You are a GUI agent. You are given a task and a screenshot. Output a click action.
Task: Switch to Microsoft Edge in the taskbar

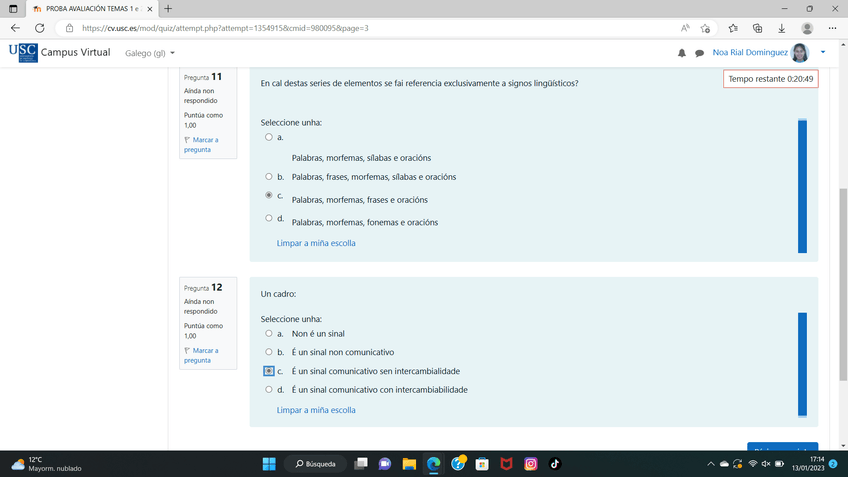point(433,464)
